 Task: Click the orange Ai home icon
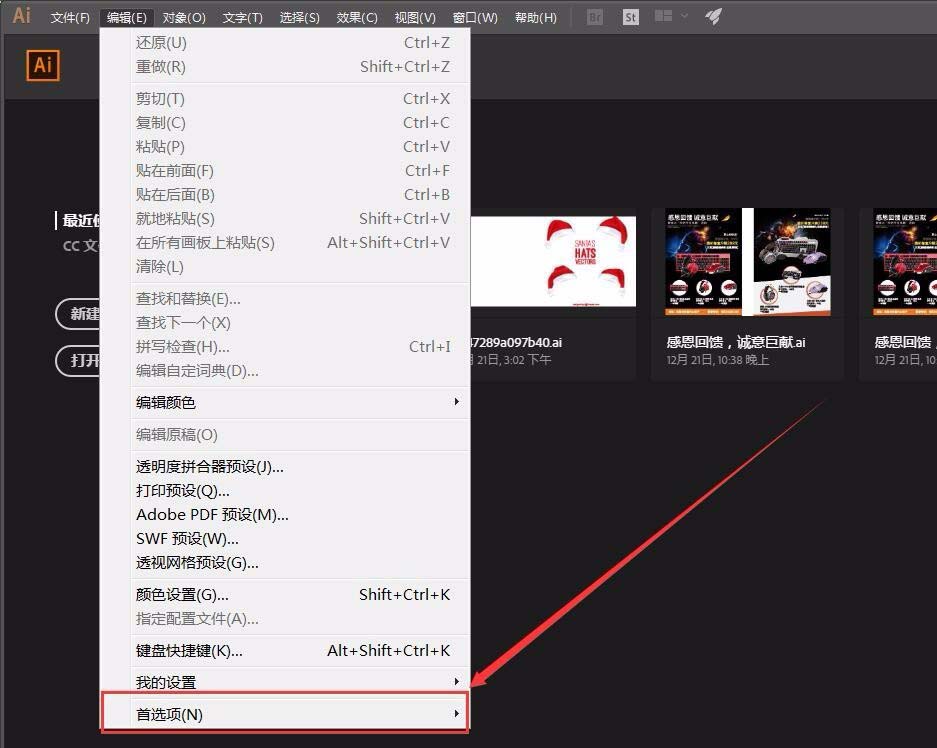click(x=43, y=65)
